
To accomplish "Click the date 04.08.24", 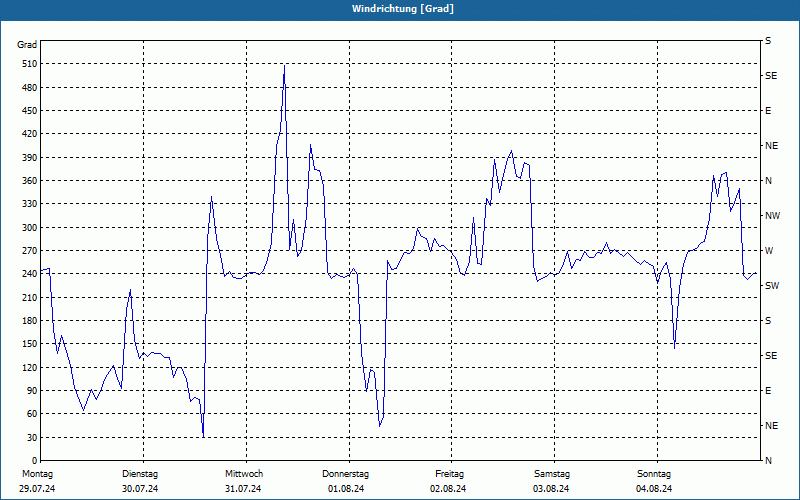I will click(654, 489).
